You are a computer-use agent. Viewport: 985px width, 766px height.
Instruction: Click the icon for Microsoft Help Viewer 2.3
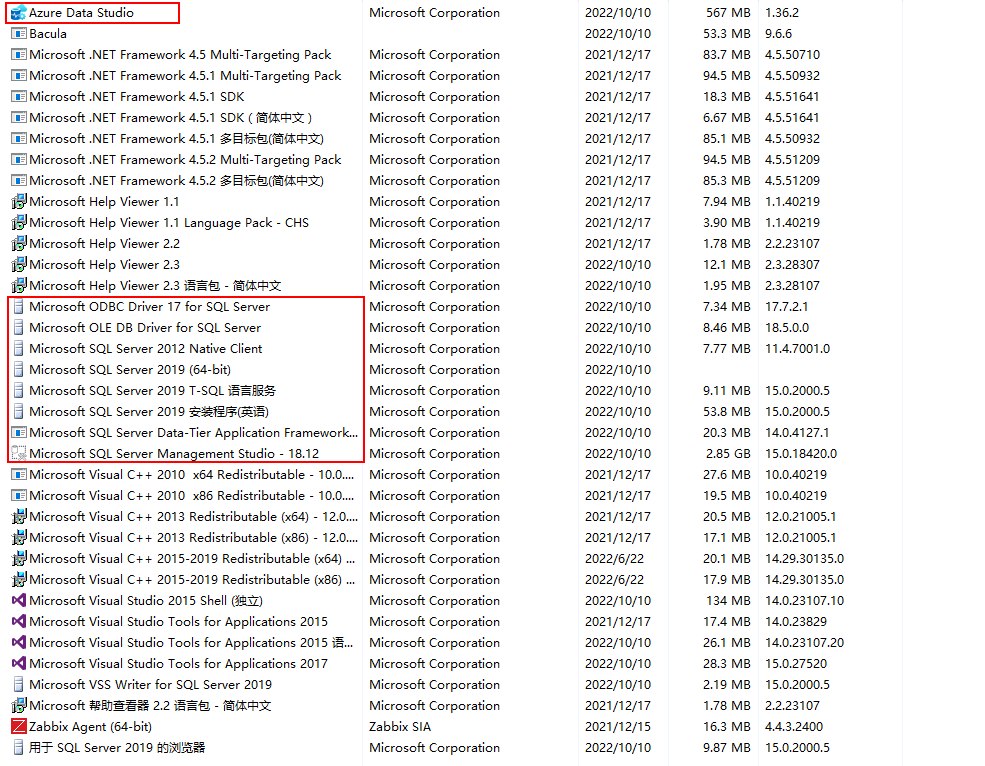click(x=19, y=265)
